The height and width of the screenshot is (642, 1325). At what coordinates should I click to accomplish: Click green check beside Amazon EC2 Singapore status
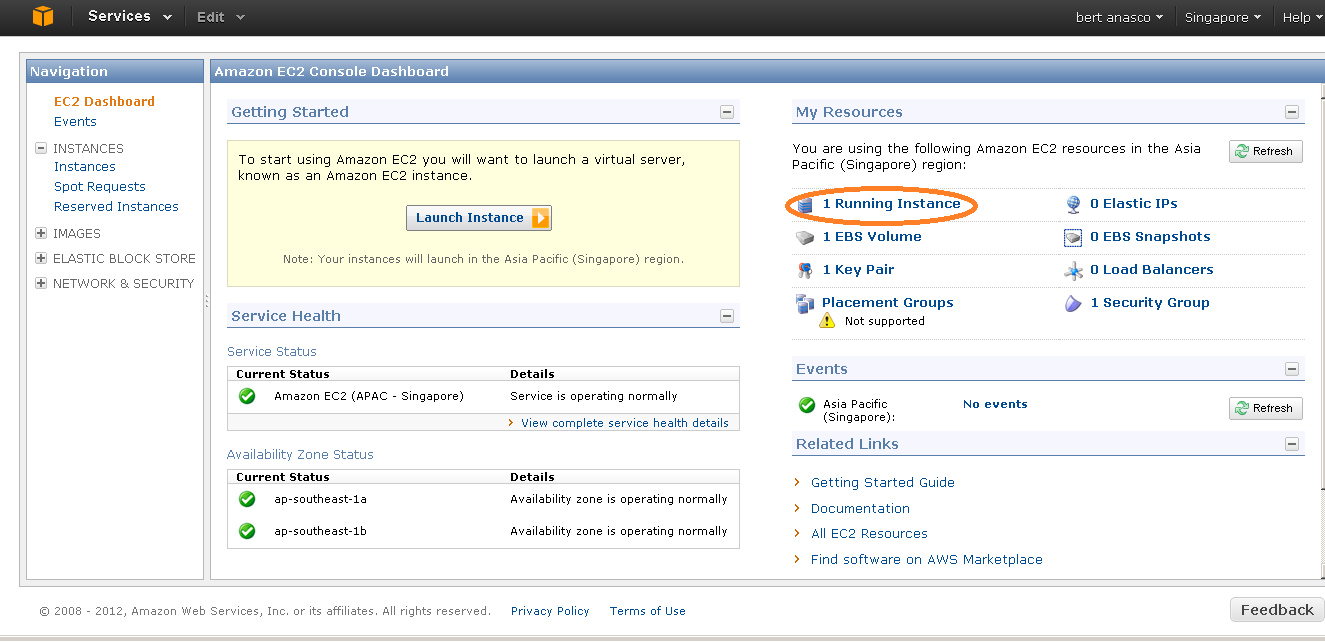tap(247, 396)
